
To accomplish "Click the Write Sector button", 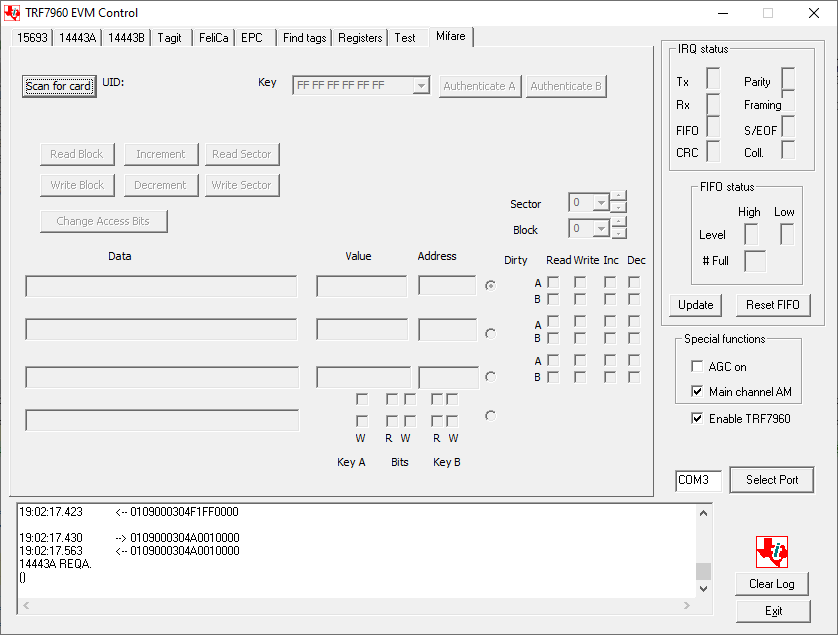I will pyautogui.click(x=242, y=185).
